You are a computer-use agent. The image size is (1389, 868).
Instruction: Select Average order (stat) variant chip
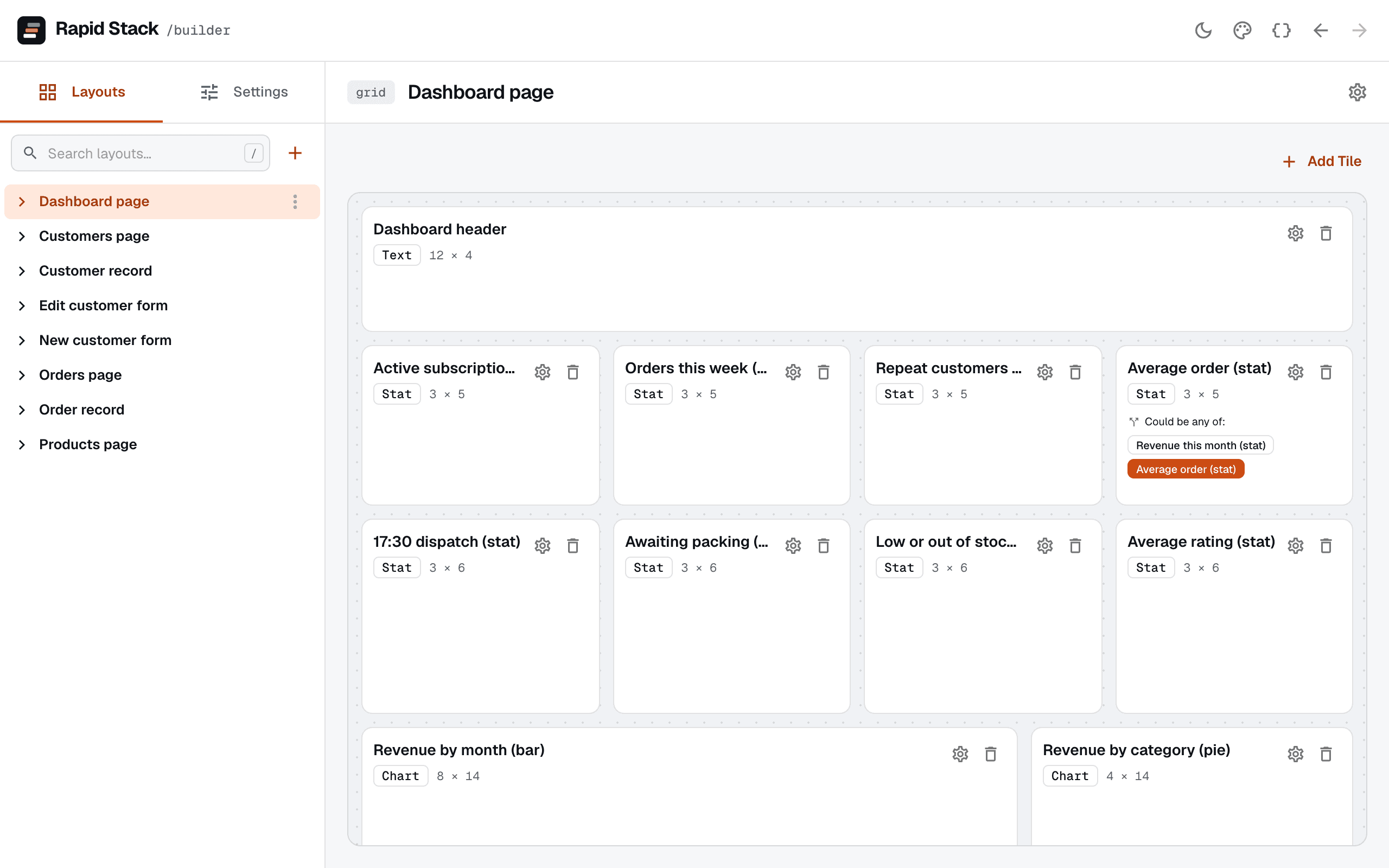tap(1186, 469)
